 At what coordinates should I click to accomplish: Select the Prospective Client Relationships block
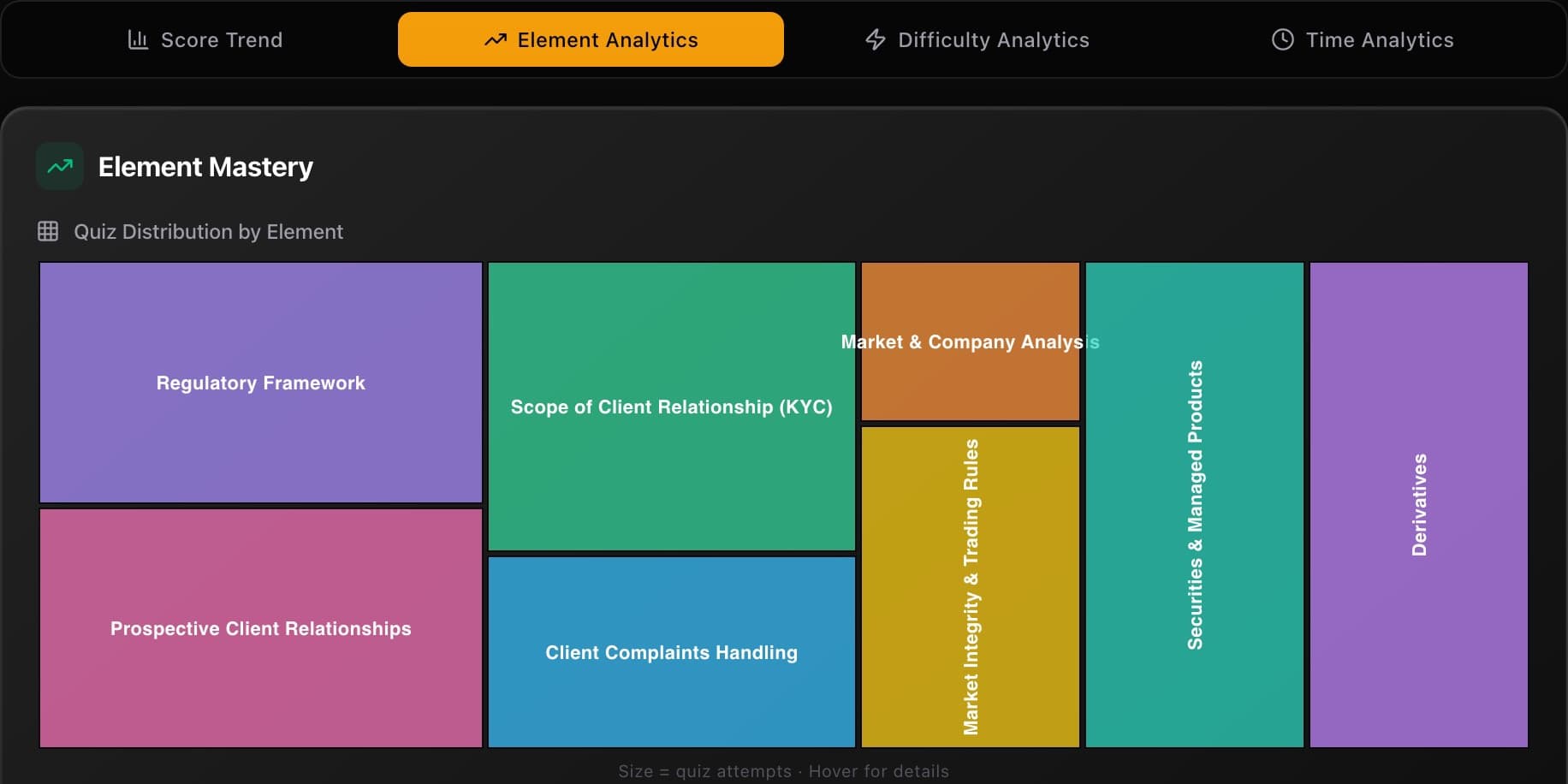(260, 628)
